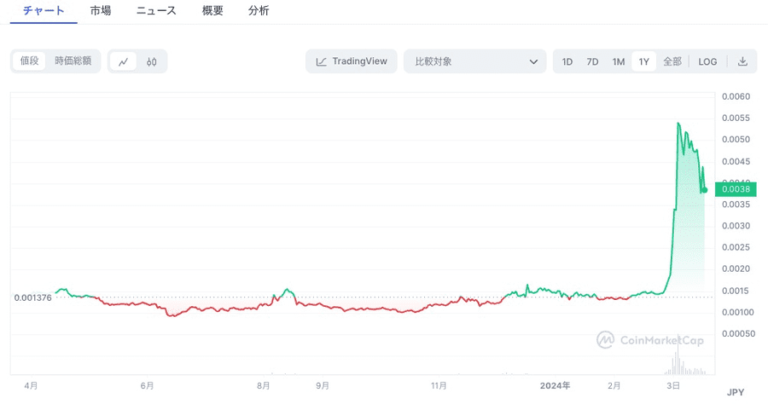Choose the 1Y time range
Screen dimensions: 768x404
coord(644,61)
